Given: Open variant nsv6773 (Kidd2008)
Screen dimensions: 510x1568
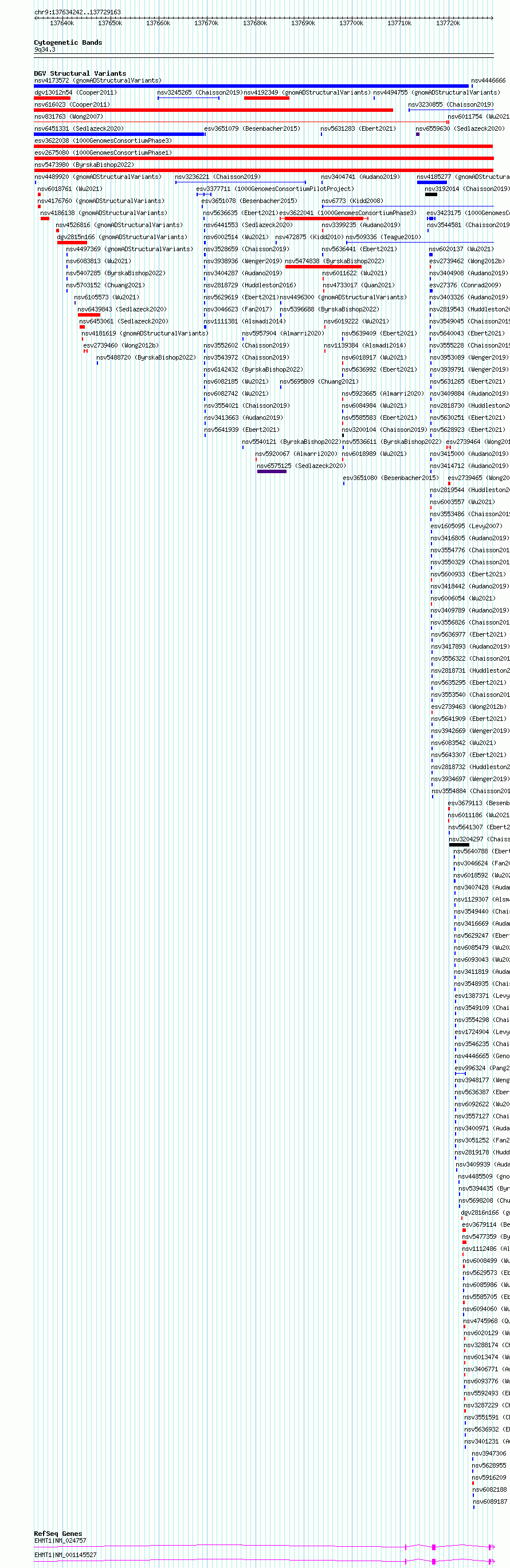Looking at the screenshot, I should tap(352, 201).
